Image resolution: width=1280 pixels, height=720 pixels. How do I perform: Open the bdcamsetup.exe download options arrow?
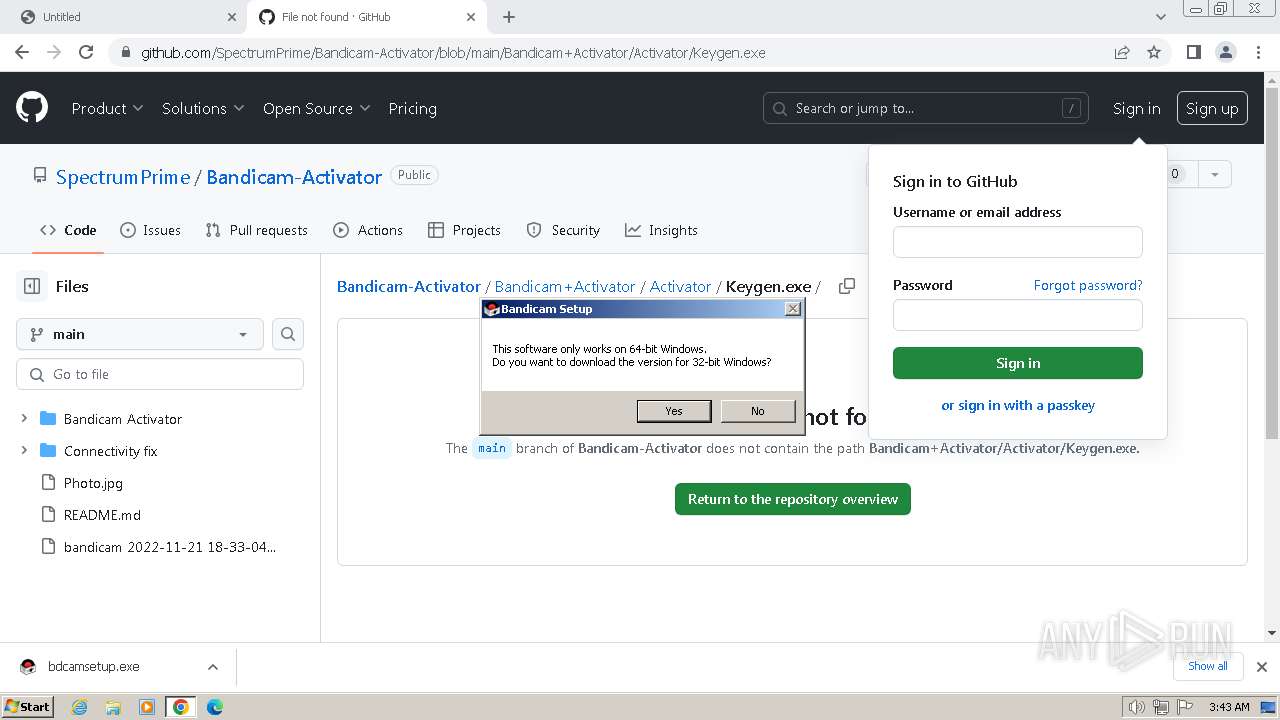click(x=212, y=666)
